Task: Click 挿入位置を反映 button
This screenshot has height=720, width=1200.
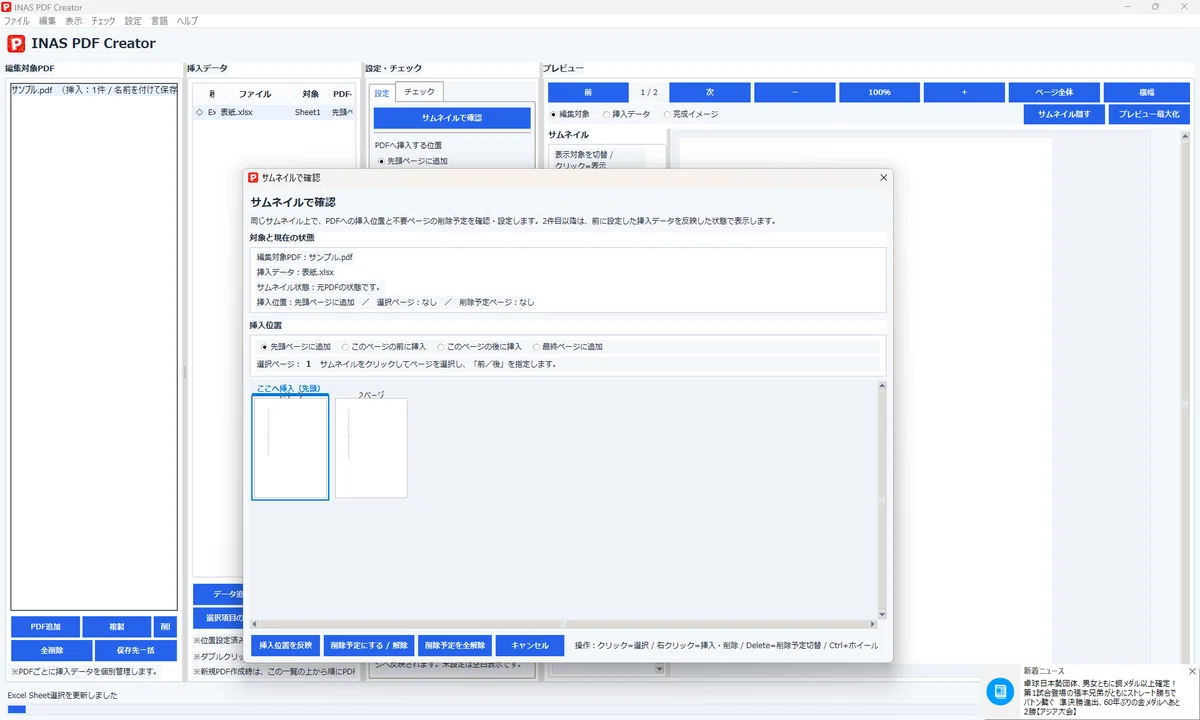Action: pos(286,645)
